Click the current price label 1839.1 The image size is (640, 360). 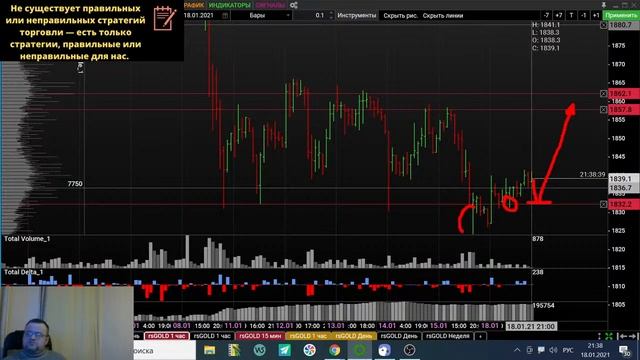pos(624,179)
